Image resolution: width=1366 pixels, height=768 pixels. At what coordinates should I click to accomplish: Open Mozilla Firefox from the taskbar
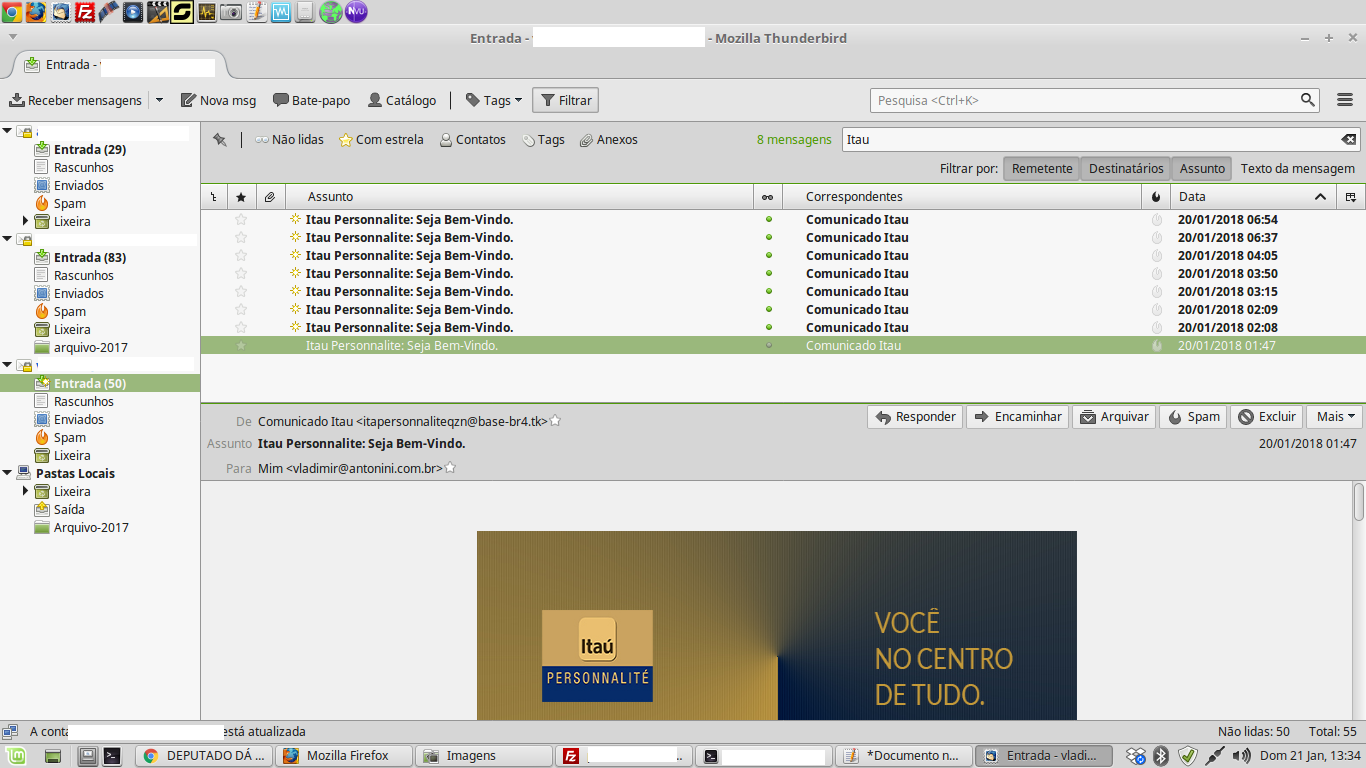343,755
